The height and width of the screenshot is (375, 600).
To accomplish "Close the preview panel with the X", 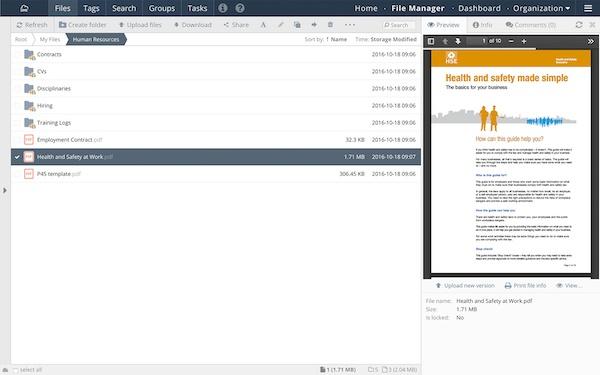I will [592, 25].
